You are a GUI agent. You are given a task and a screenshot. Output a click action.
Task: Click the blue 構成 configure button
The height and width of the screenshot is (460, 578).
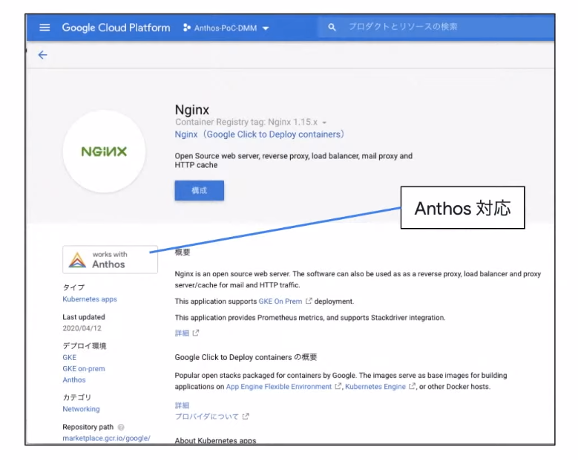tap(199, 190)
